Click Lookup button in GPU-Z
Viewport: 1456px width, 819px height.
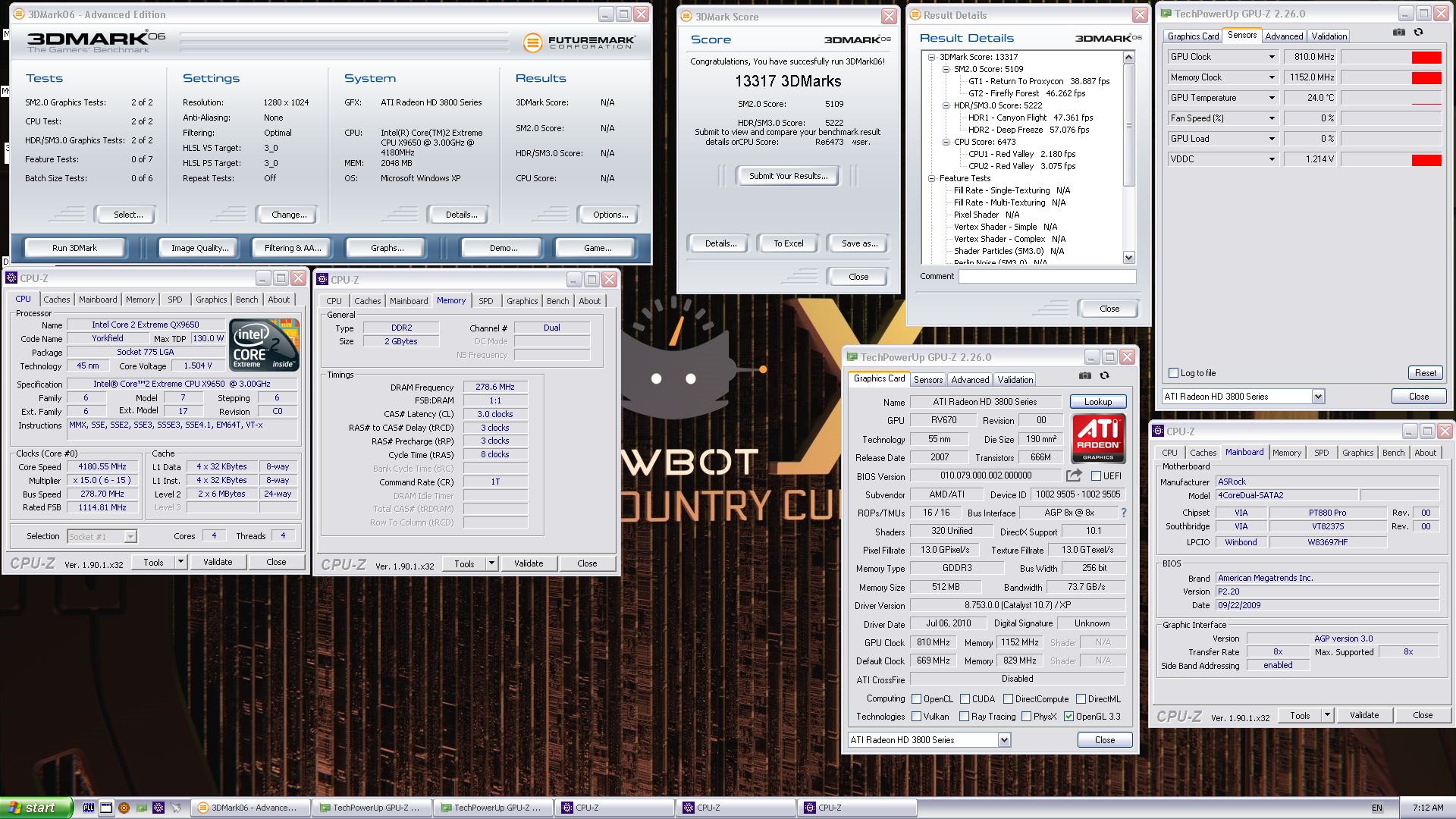[x=1098, y=402]
